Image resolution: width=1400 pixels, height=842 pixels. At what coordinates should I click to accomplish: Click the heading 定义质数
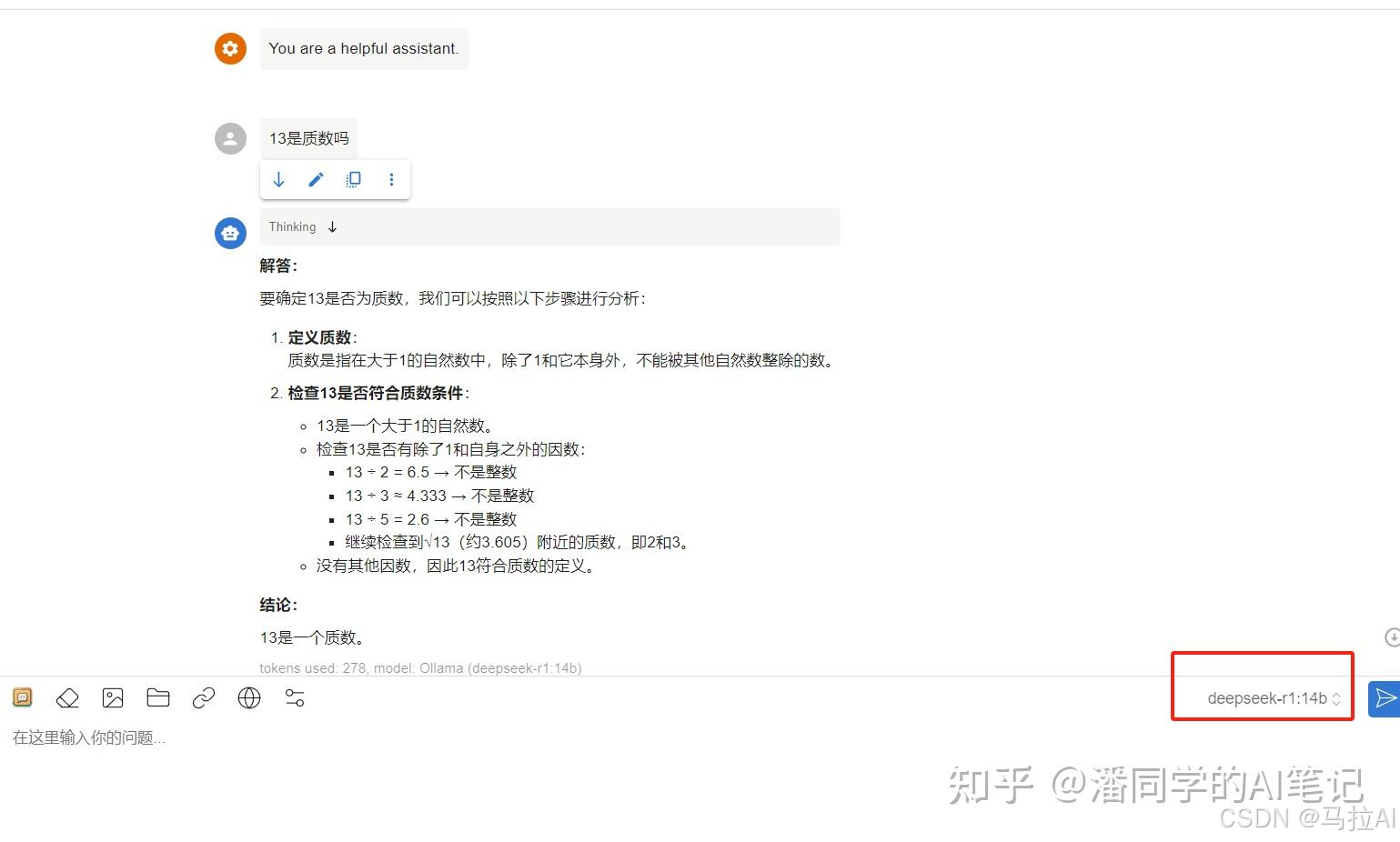point(319,337)
